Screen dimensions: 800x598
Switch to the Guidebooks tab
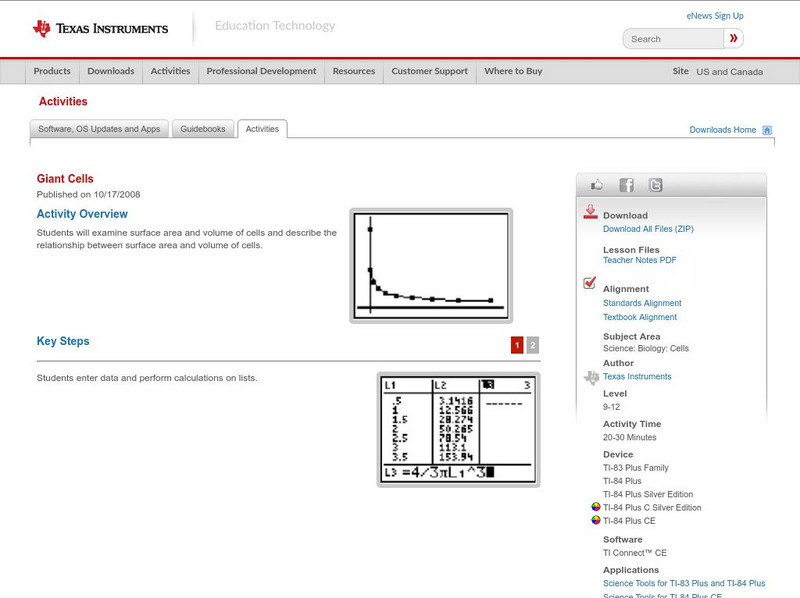point(203,129)
